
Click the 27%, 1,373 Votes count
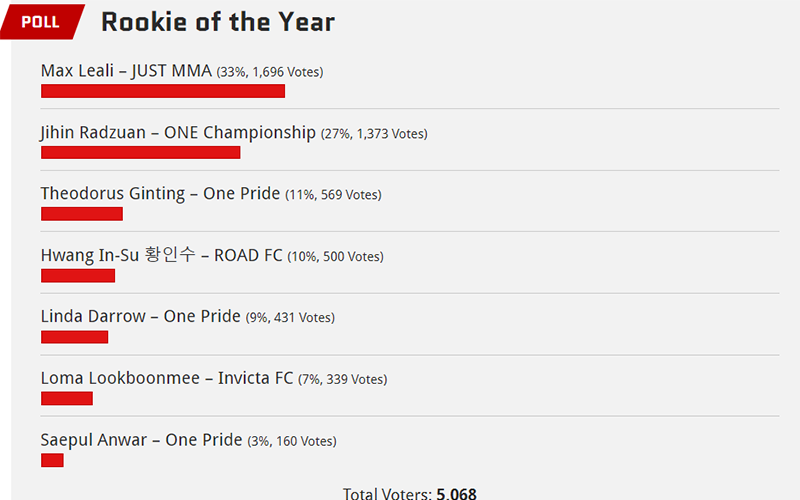374,134
